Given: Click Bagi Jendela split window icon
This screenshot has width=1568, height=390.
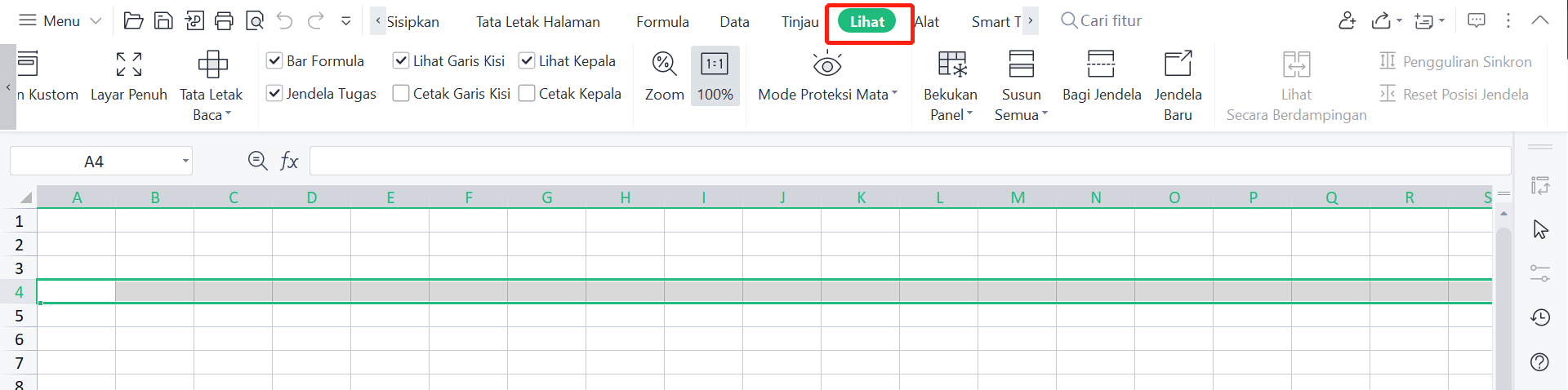Looking at the screenshot, I should [x=1101, y=64].
